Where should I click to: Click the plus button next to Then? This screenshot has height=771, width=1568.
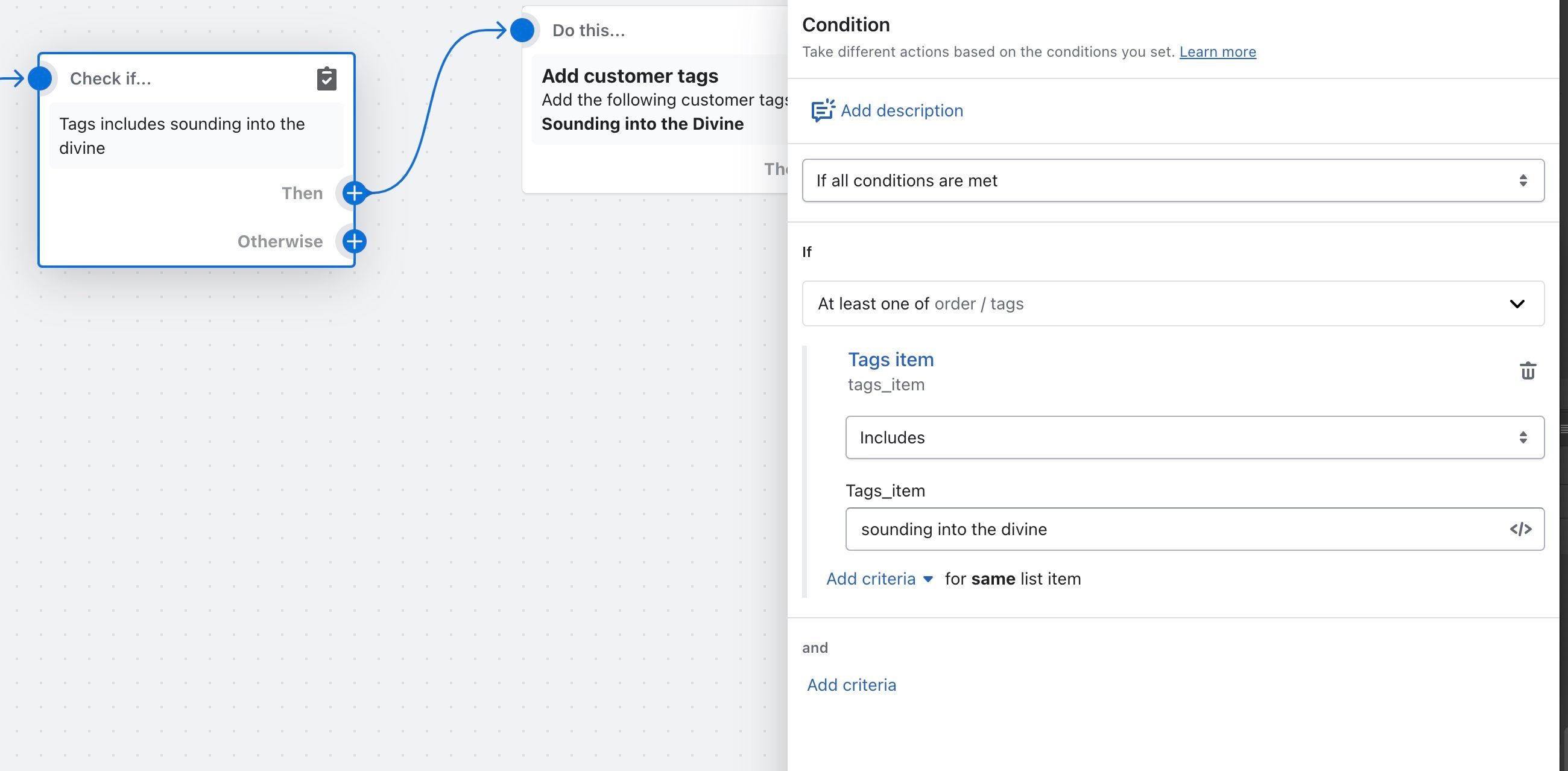pyautogui.click(x=354, y=193)
